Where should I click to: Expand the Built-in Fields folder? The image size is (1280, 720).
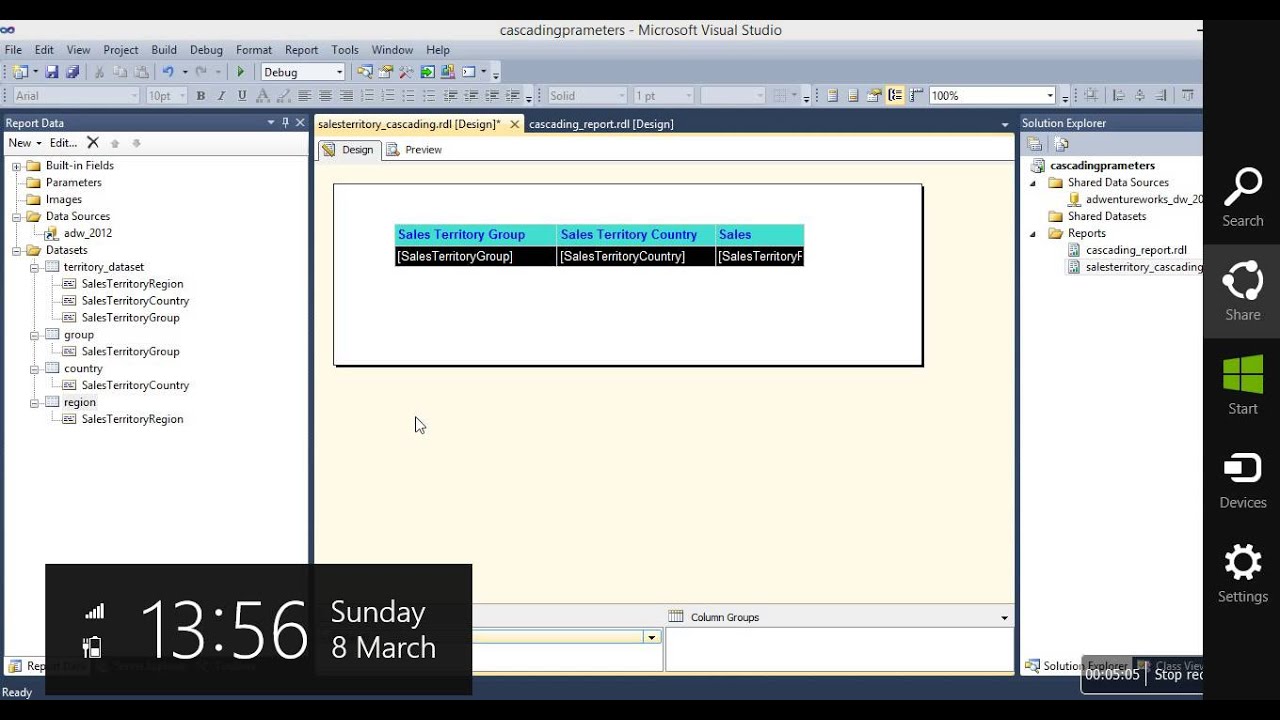click(17, 166)
